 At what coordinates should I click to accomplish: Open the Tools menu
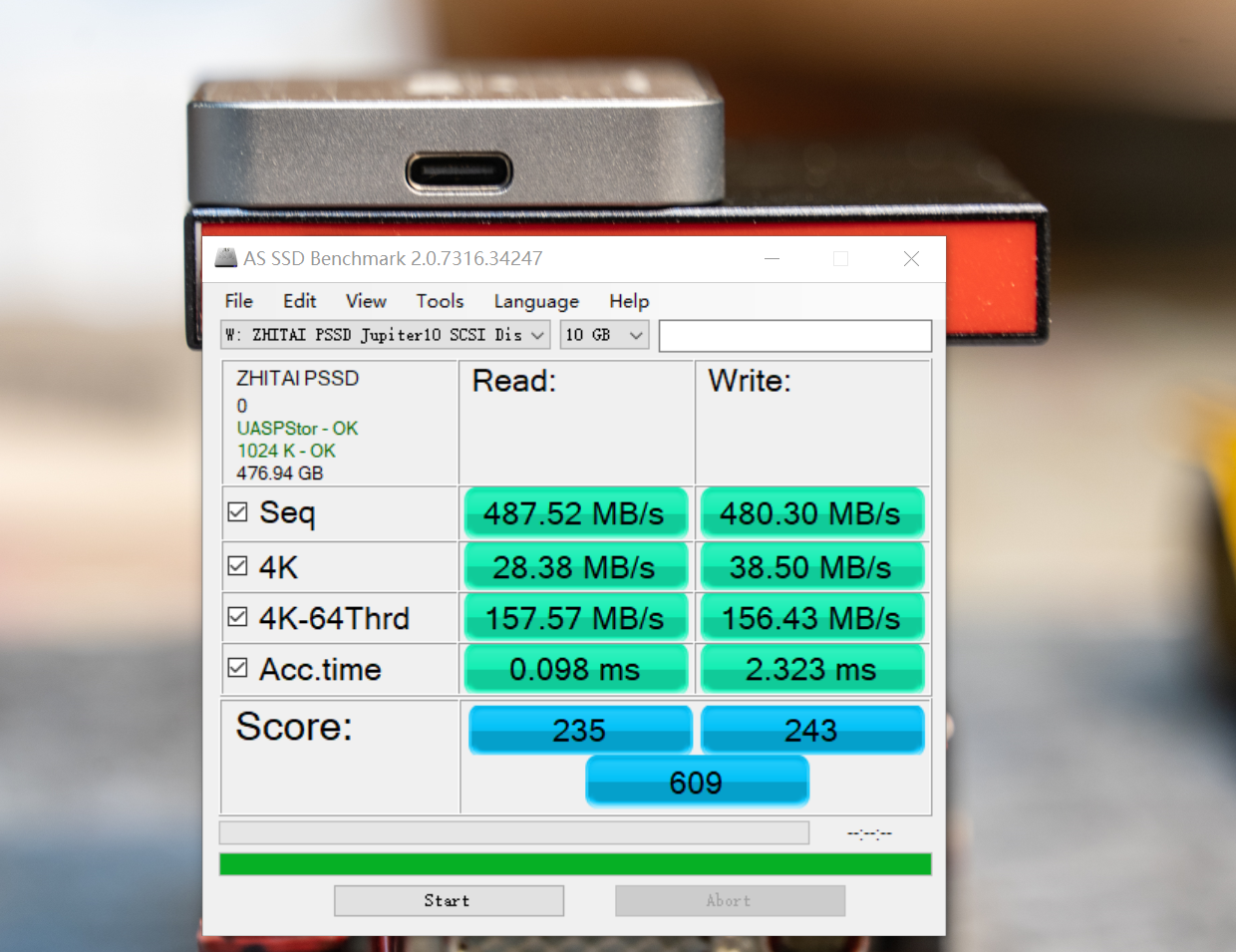440,301
